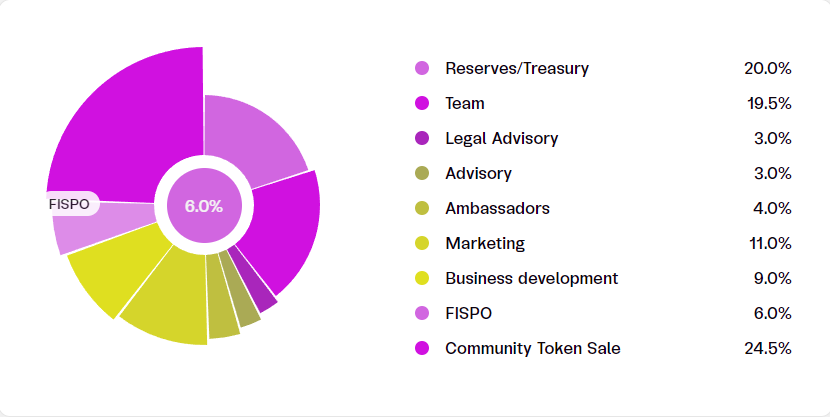830x417 pixels.
Task: Select the Team legend label
Action: (x=465, y=104)
